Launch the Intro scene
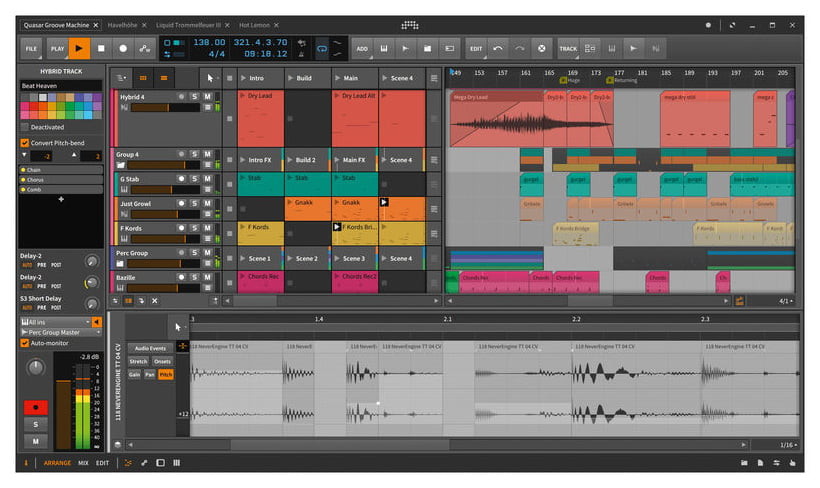The width and height of the screenshot is (820, 488). (x=243, y=78)
